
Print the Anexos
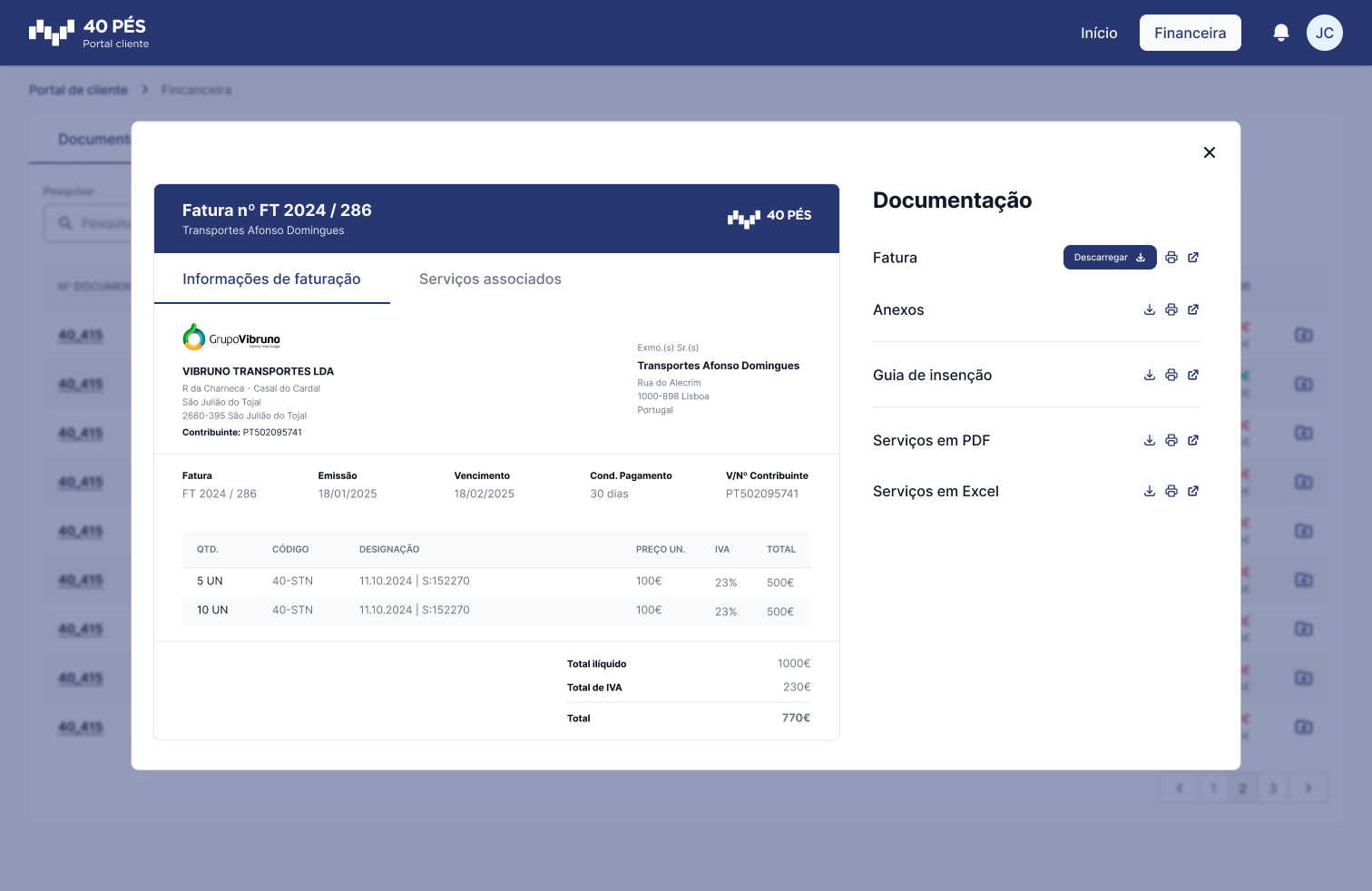coord(1171,309)
